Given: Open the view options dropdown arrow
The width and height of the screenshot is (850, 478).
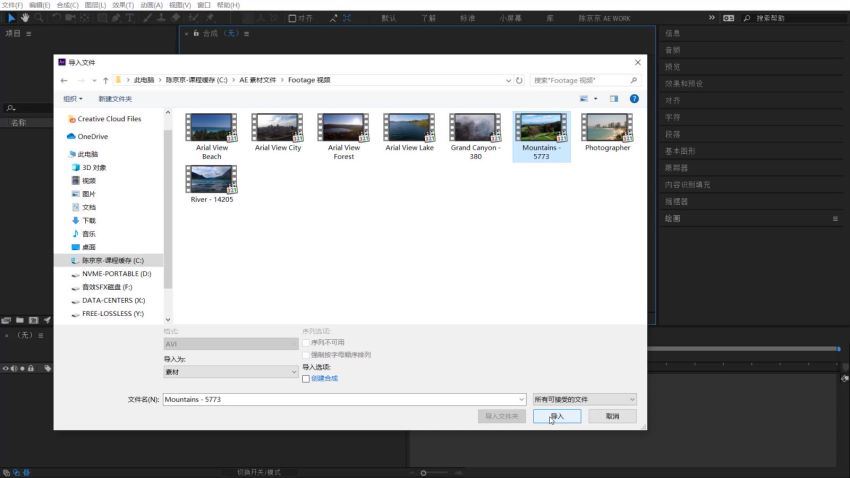Looking at the screenshot, I should click(595, 99).
